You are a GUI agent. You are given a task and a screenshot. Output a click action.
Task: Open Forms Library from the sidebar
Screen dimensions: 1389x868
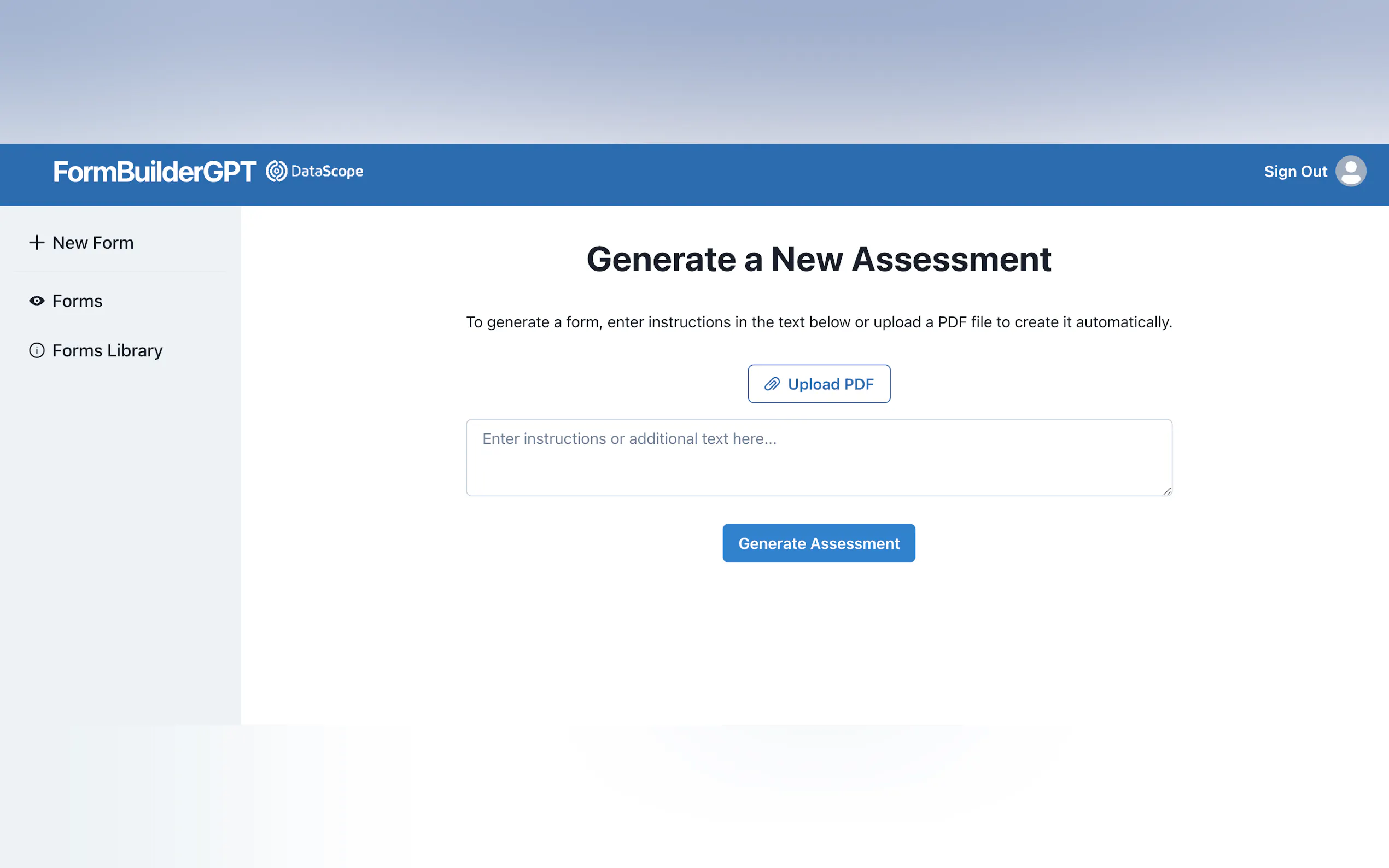pyautogui.click(x=107, y=350)
